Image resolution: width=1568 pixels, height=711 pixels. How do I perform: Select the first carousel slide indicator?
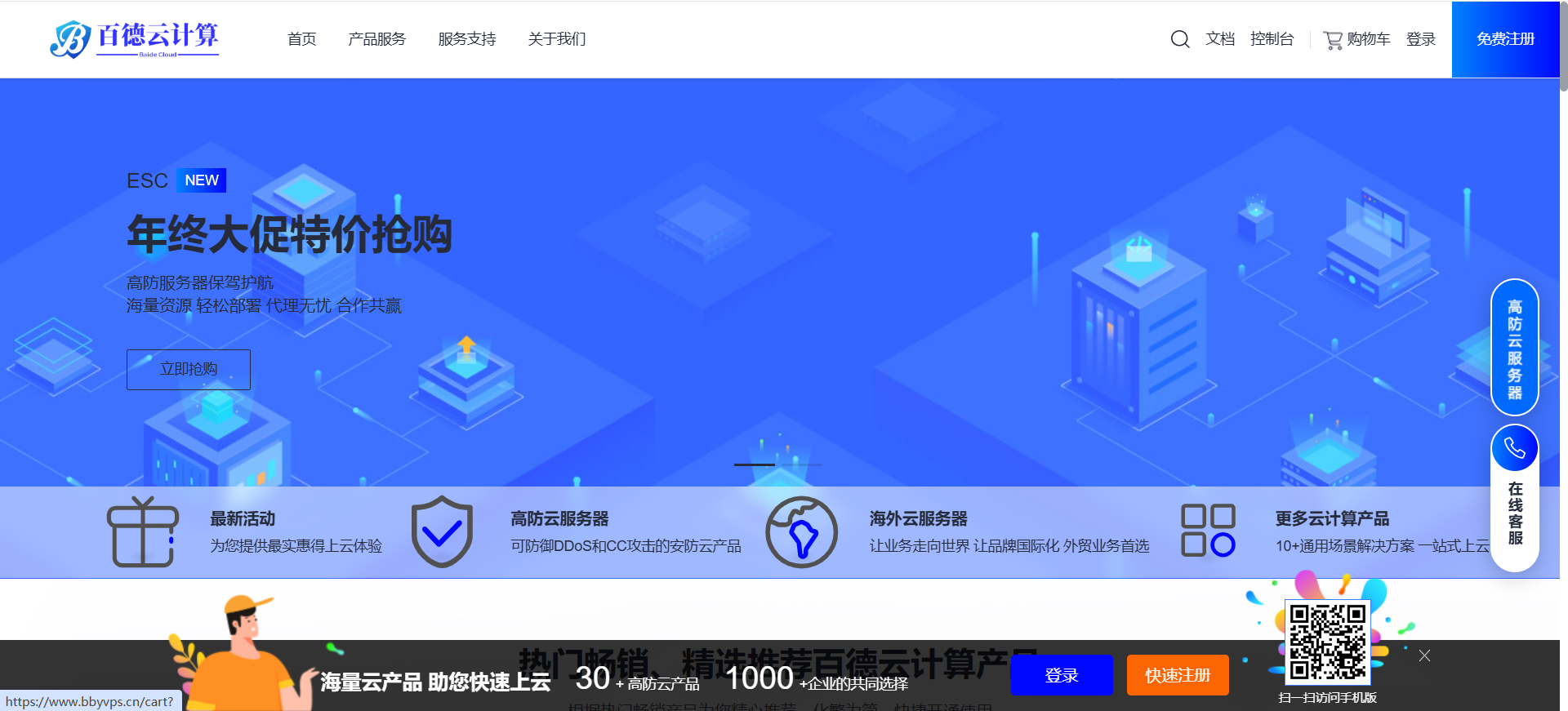click(x=755, y=464)
